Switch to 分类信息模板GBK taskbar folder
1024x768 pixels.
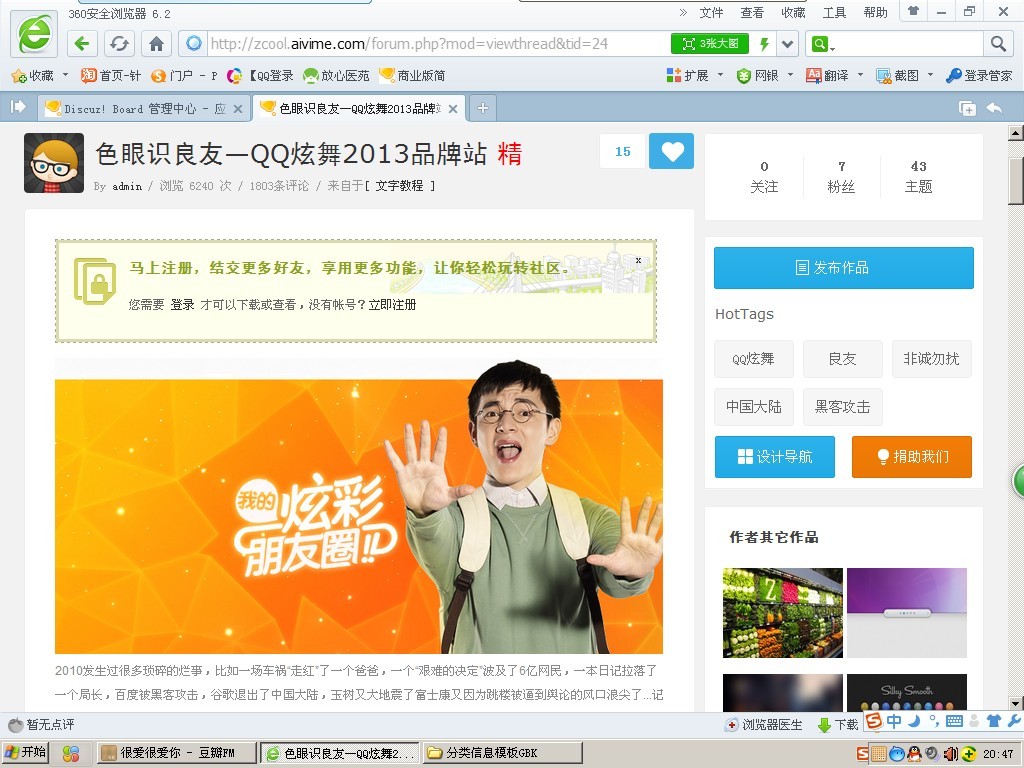502,753
